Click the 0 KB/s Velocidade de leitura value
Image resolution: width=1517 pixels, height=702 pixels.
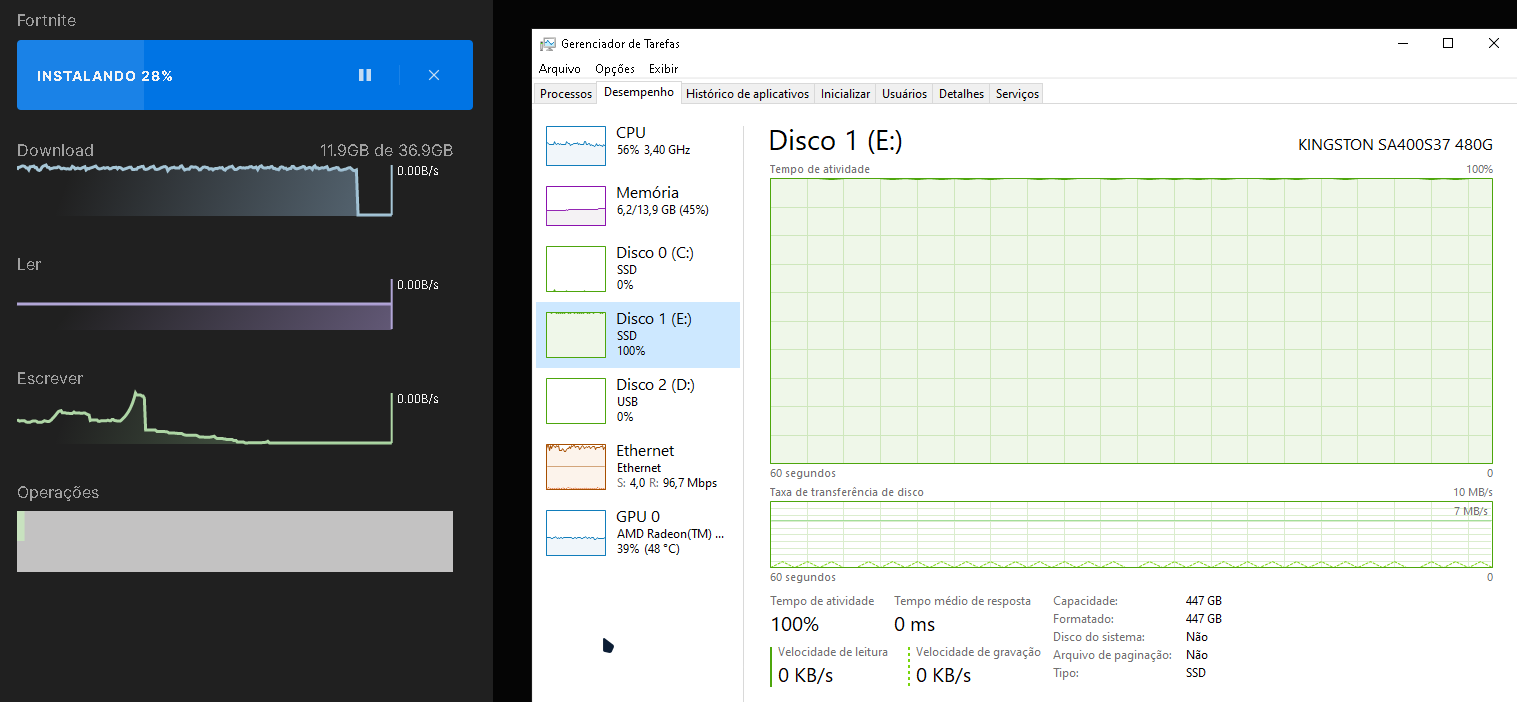tap(806, 676)
